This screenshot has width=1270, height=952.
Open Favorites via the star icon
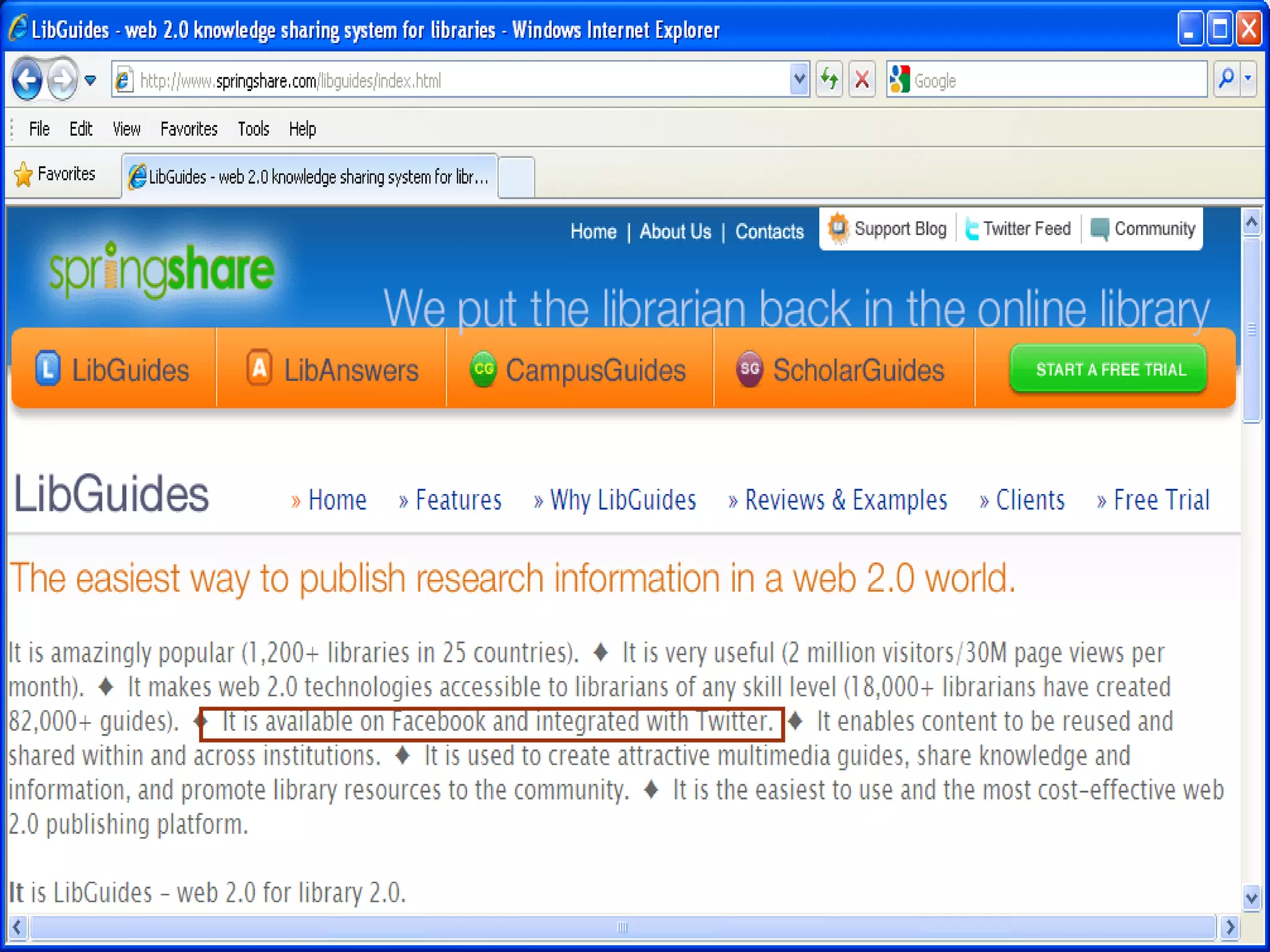[x=24, y=175]
